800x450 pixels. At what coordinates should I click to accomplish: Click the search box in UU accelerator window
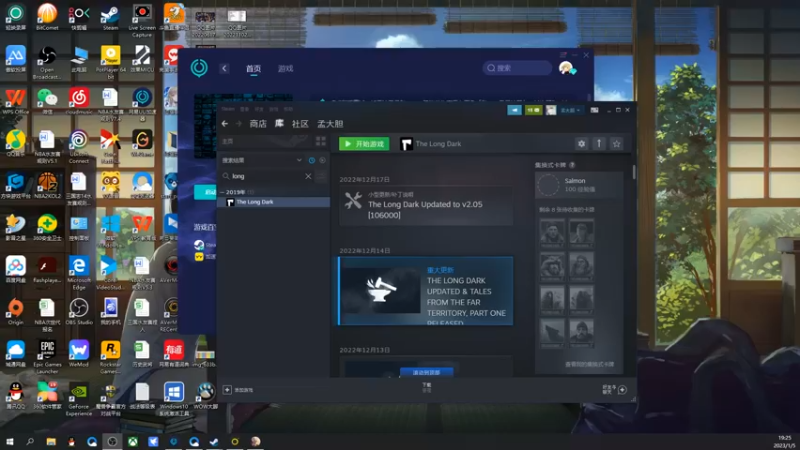click(517, 68)
